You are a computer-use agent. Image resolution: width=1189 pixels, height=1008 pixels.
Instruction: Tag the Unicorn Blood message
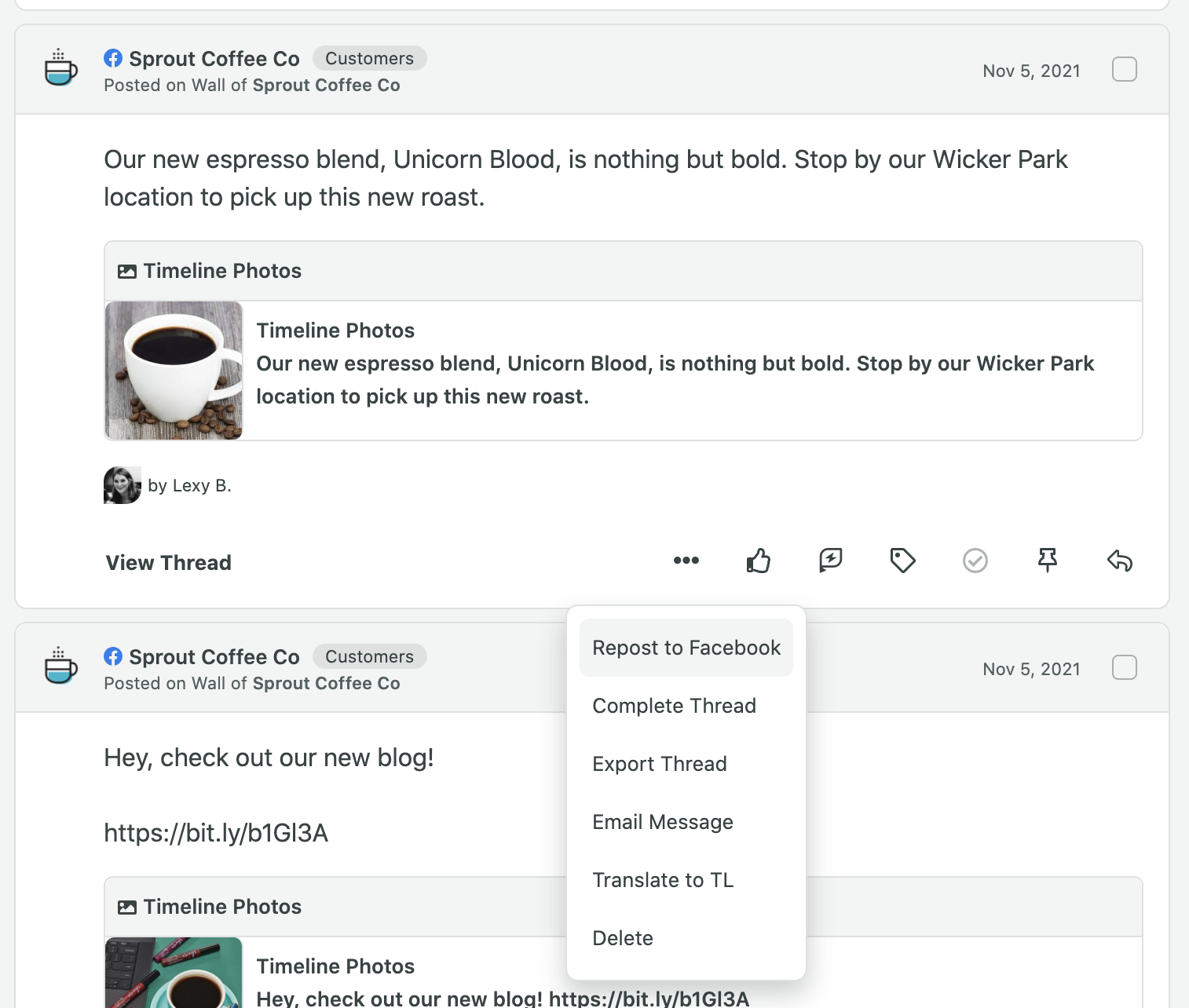click(902, 561)
